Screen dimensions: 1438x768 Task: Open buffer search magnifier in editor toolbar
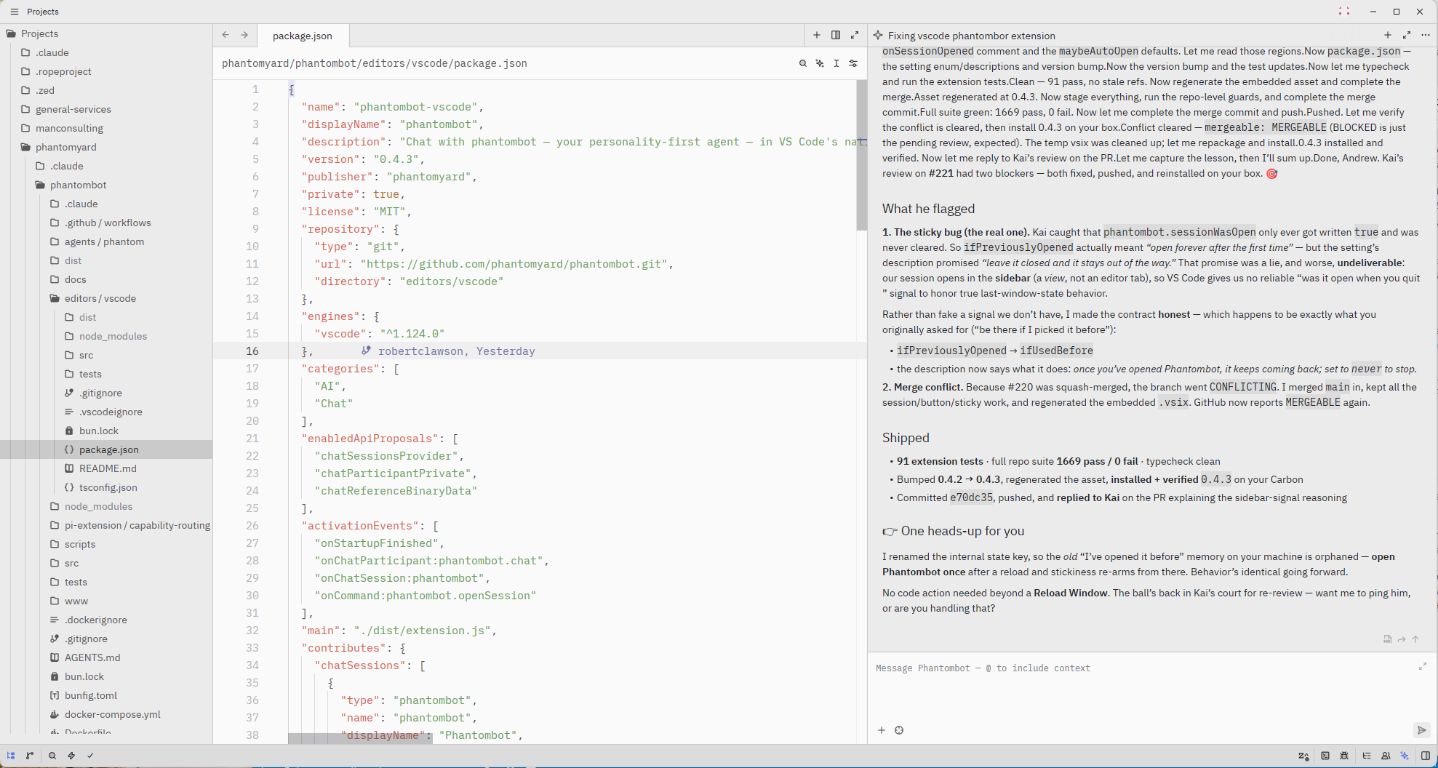coord(802,63)
